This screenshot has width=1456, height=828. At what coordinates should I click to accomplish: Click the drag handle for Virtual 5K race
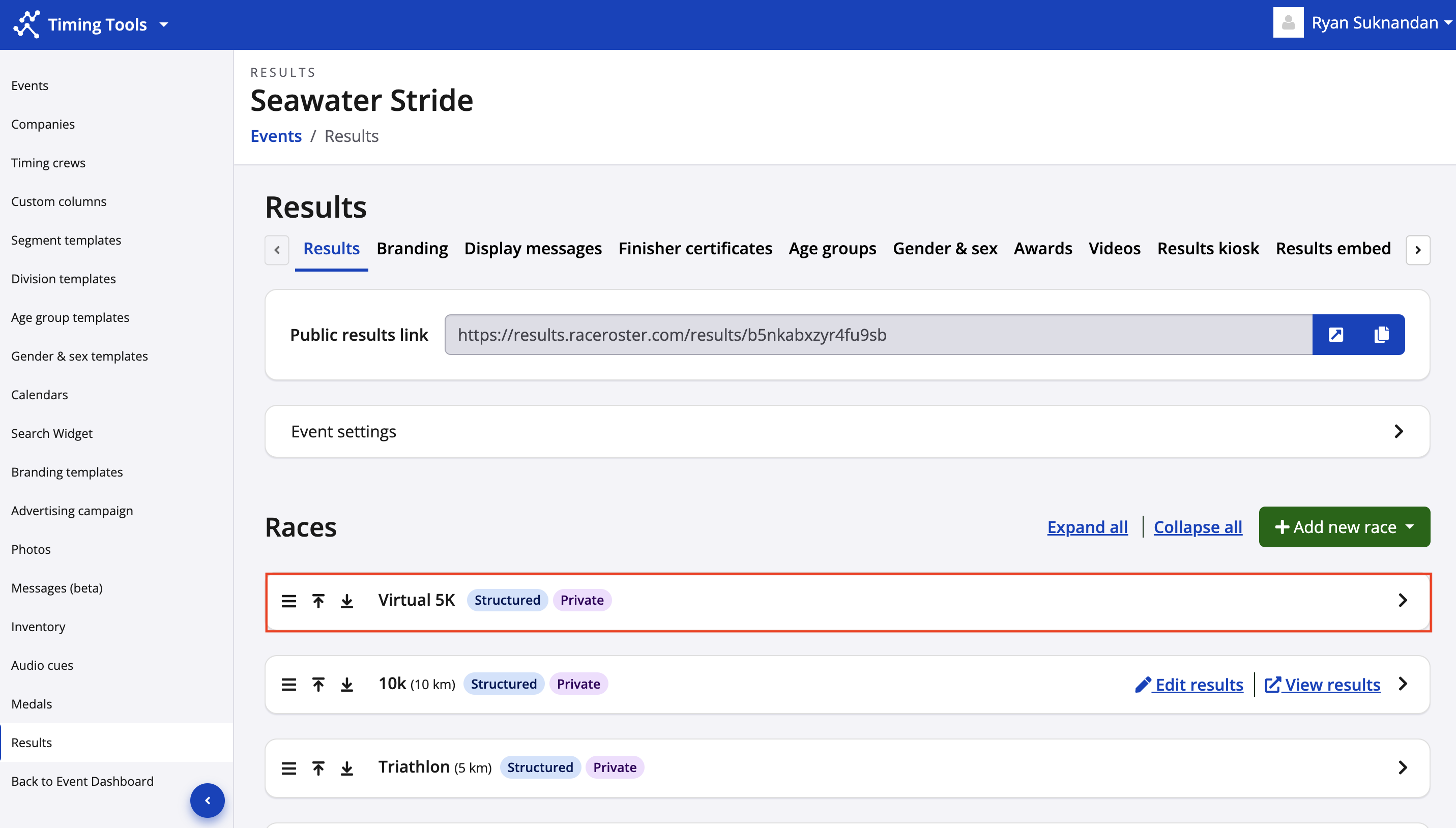coord(289,601)
